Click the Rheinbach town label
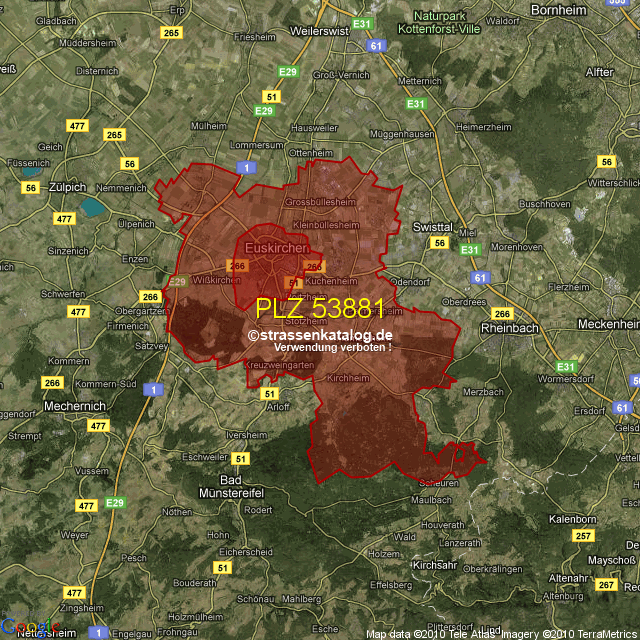Screen dimensions: 640x640 [x=508, y=328]
